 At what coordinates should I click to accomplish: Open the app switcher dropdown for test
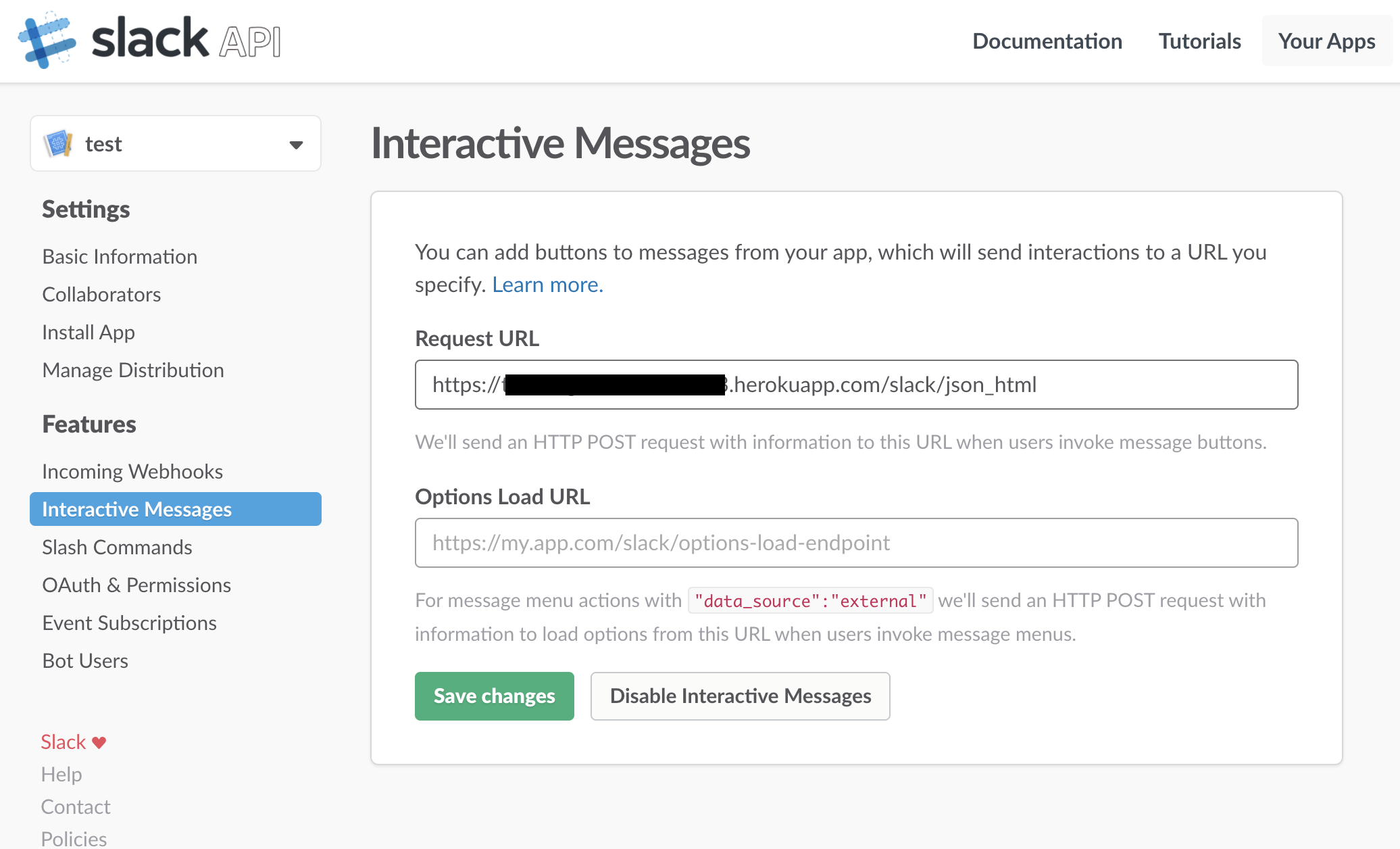[x=295, y=143]
